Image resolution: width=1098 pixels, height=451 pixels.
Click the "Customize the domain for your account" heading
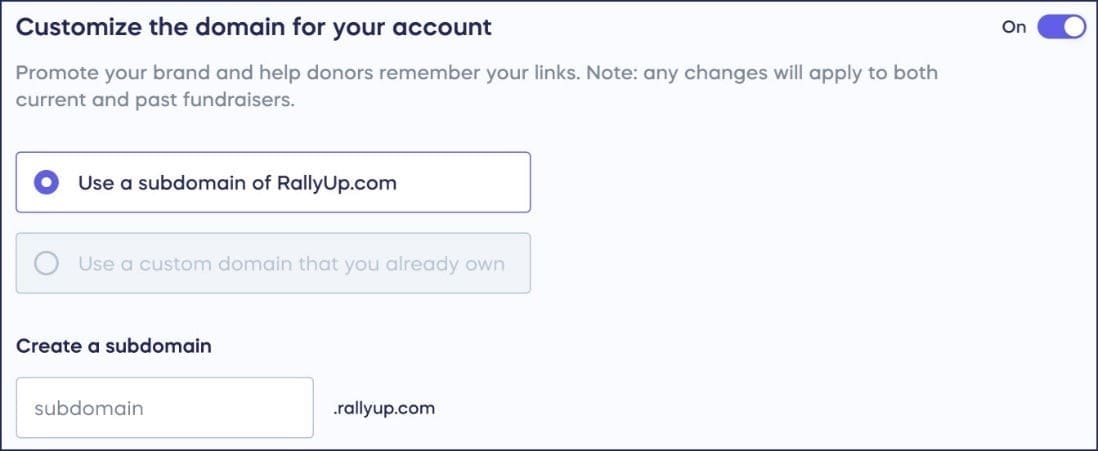coord(254,27)
